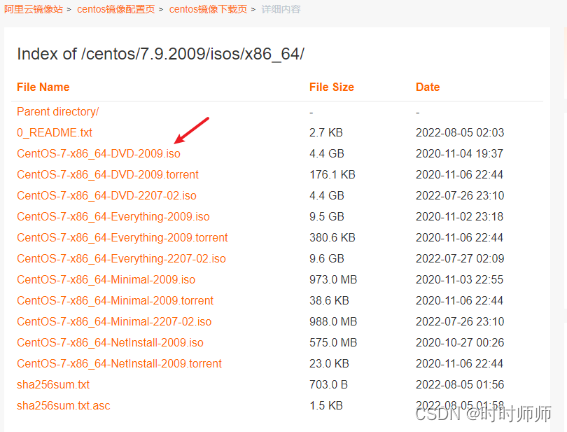This screenshot has height=432, width=567.
Task: Select the 38.6 KB size value
Action: click(329, 300)
